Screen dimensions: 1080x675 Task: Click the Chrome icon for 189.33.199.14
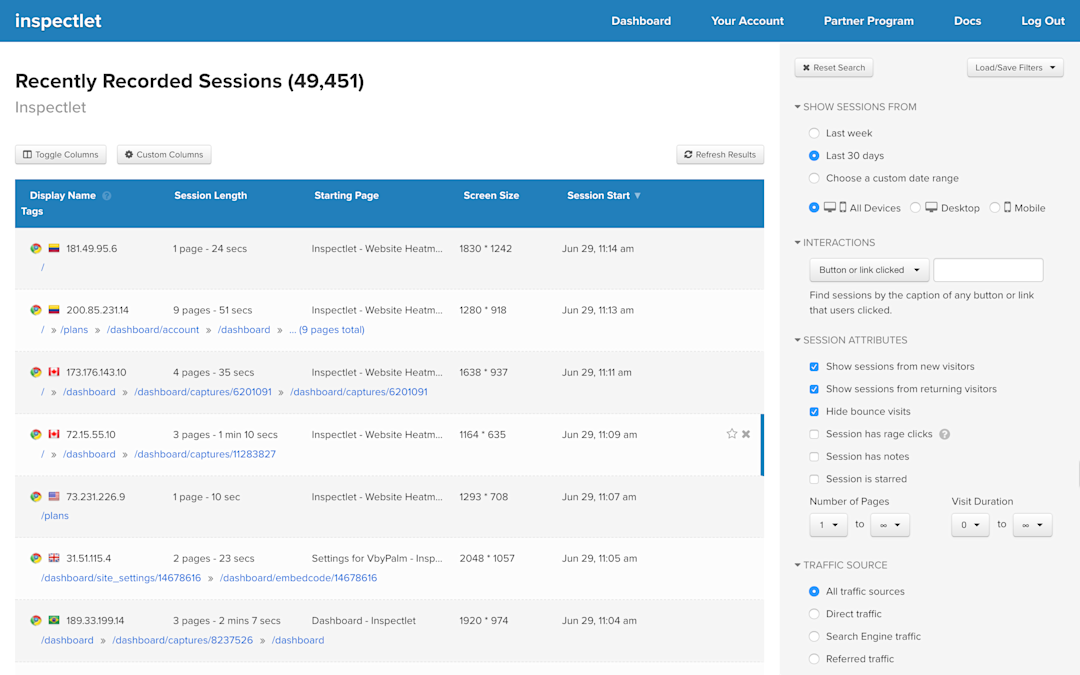click(36, 621)
